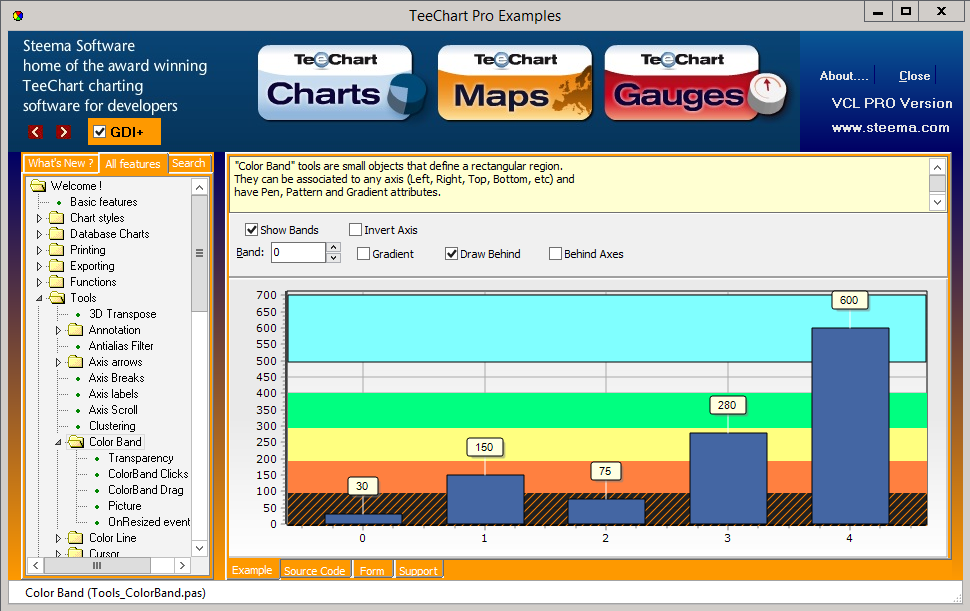Open the About.... dialog
This screenshot has height=611, width=970.
pyautogui.click(x=844, y=75)
